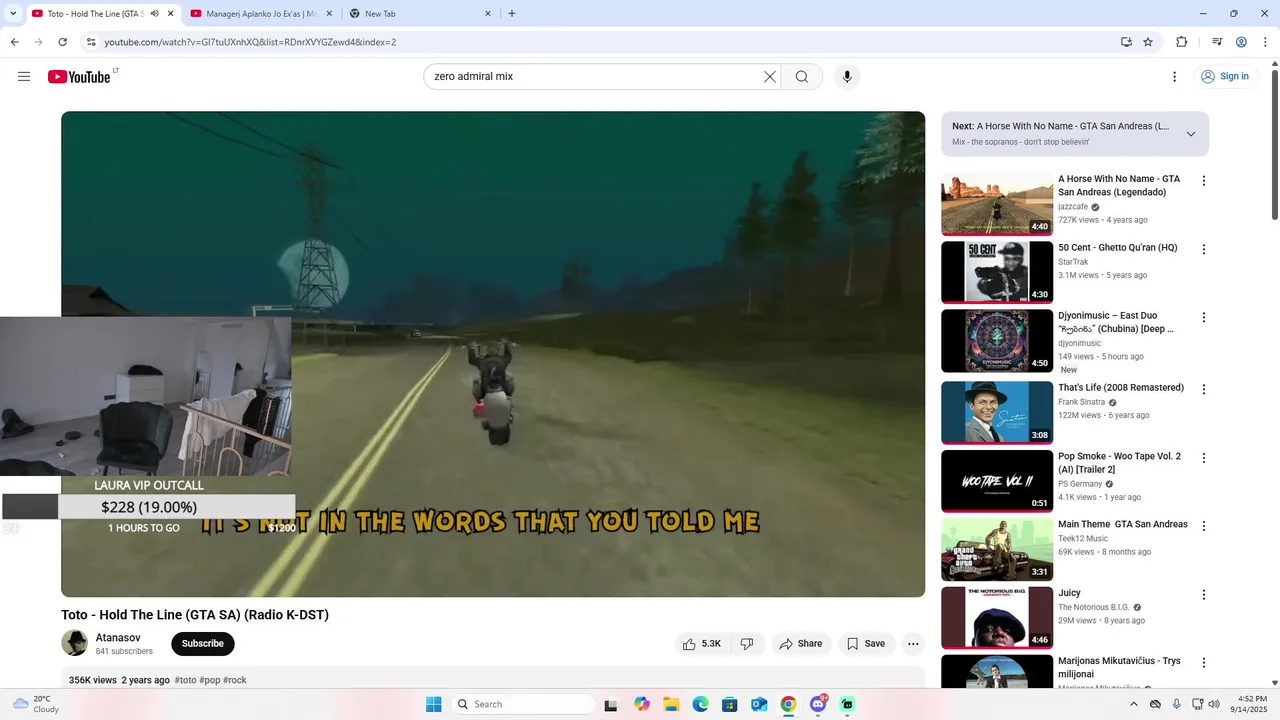Click the Share button
The image size is (1280, 720).
[800, 644]
